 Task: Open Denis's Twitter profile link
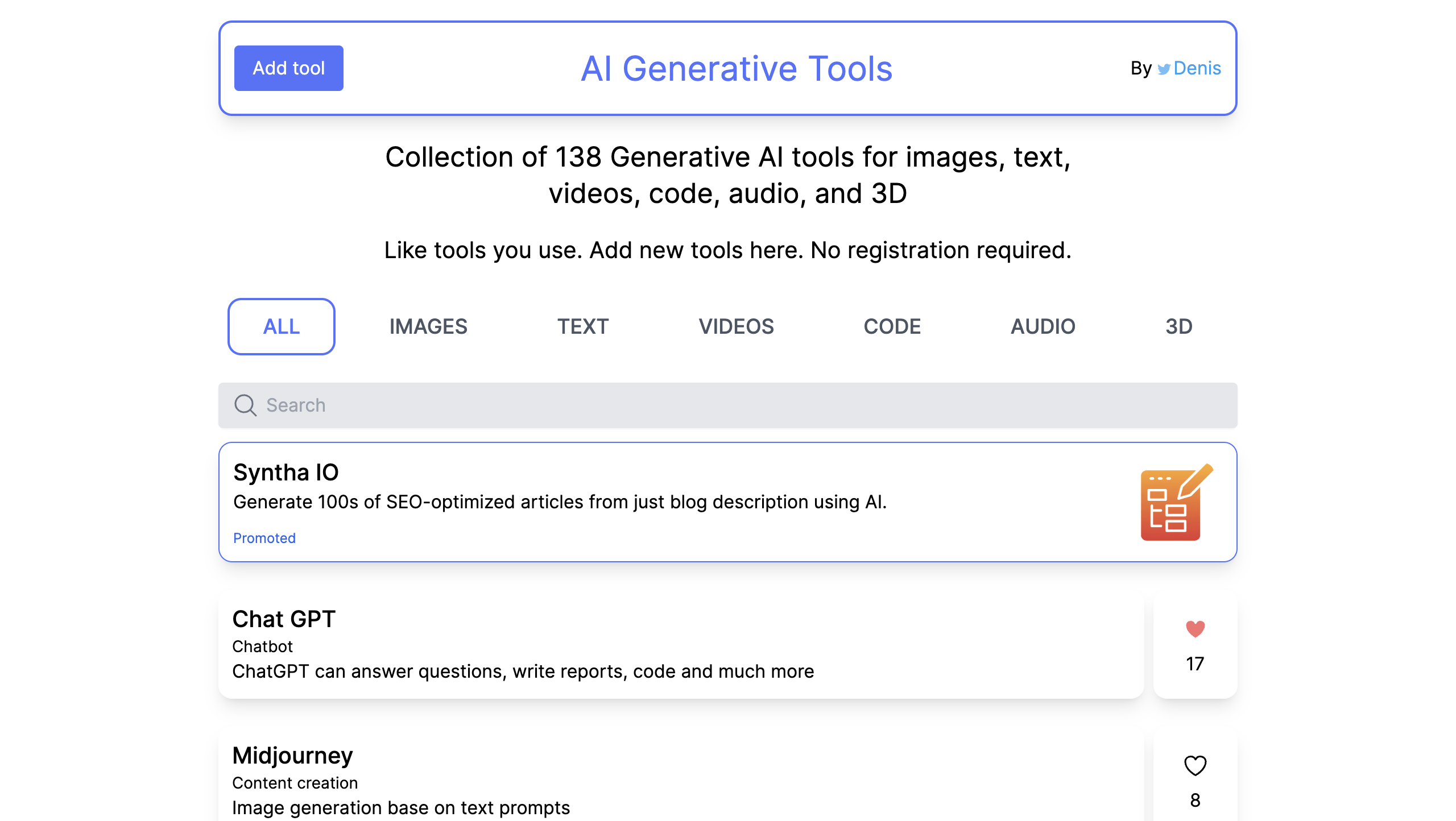[x=1197, y=68]
